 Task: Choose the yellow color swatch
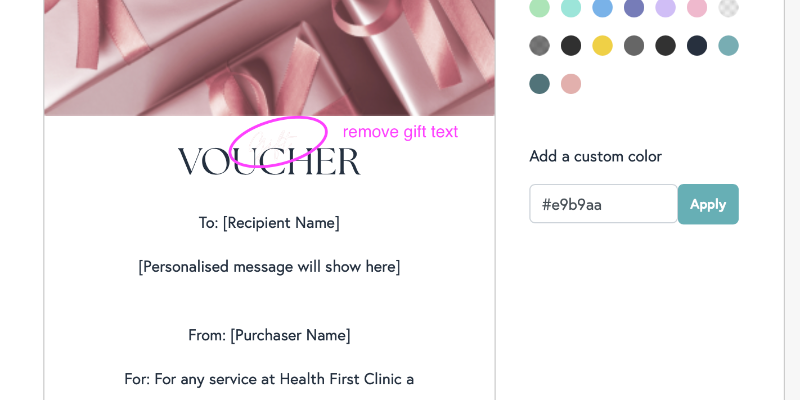603,45
